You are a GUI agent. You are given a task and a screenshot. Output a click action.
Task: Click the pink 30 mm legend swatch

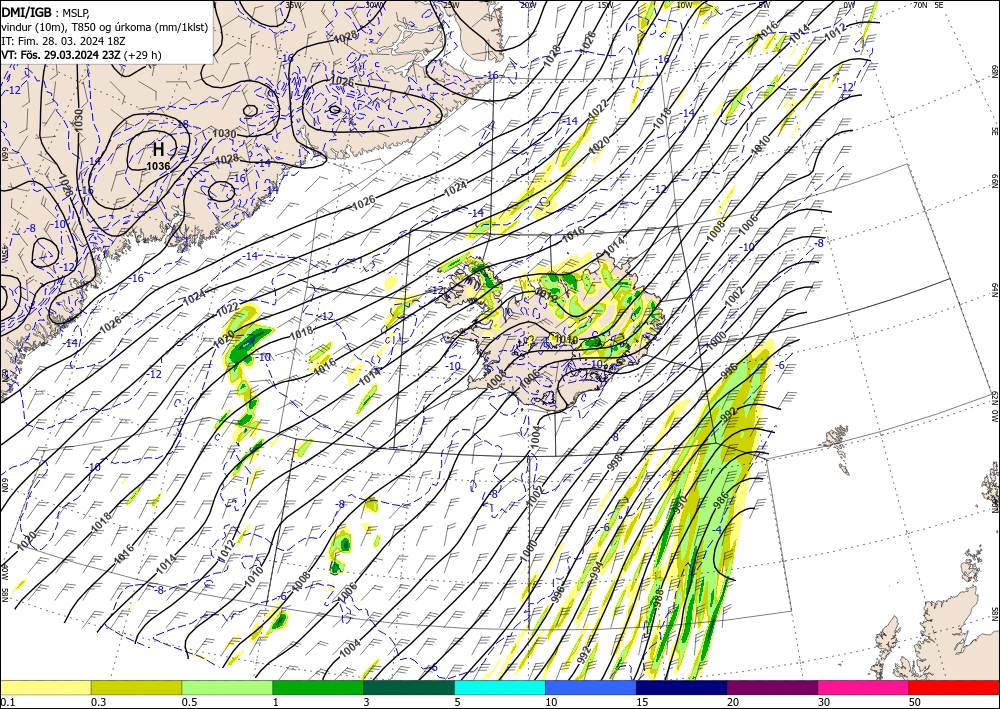pos(864,687)
